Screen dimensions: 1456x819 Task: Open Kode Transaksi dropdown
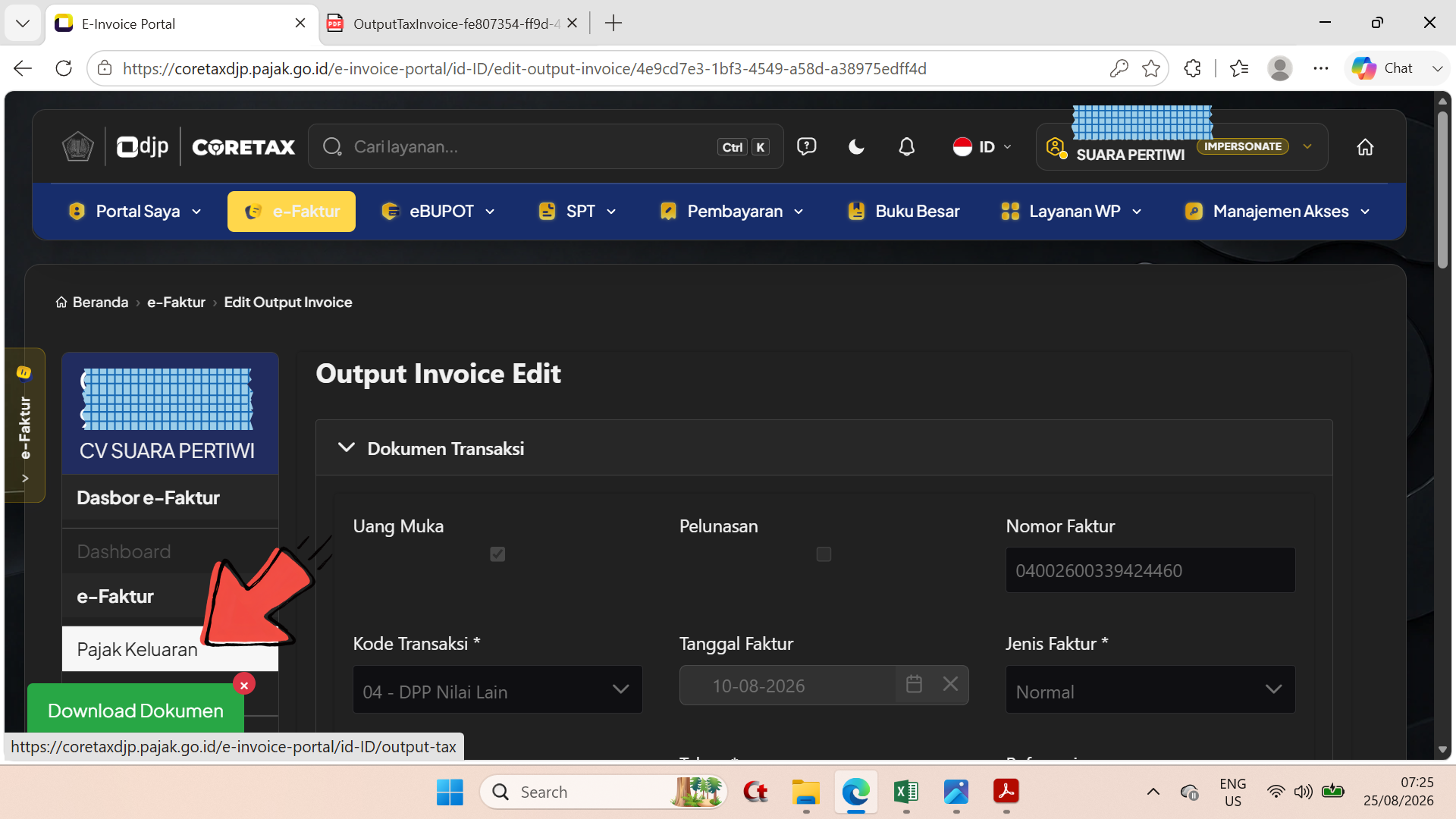(497, 689)
